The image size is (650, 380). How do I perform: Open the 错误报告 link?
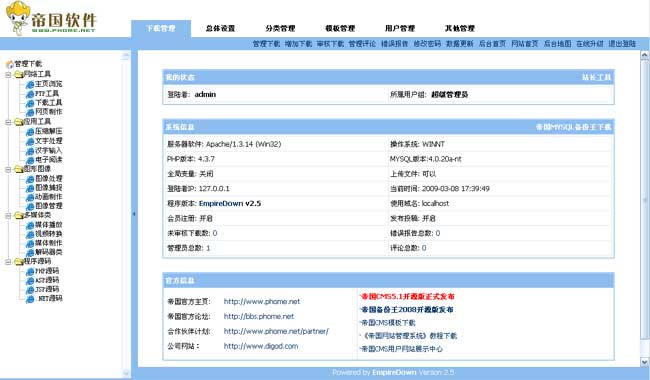(395, 44)
